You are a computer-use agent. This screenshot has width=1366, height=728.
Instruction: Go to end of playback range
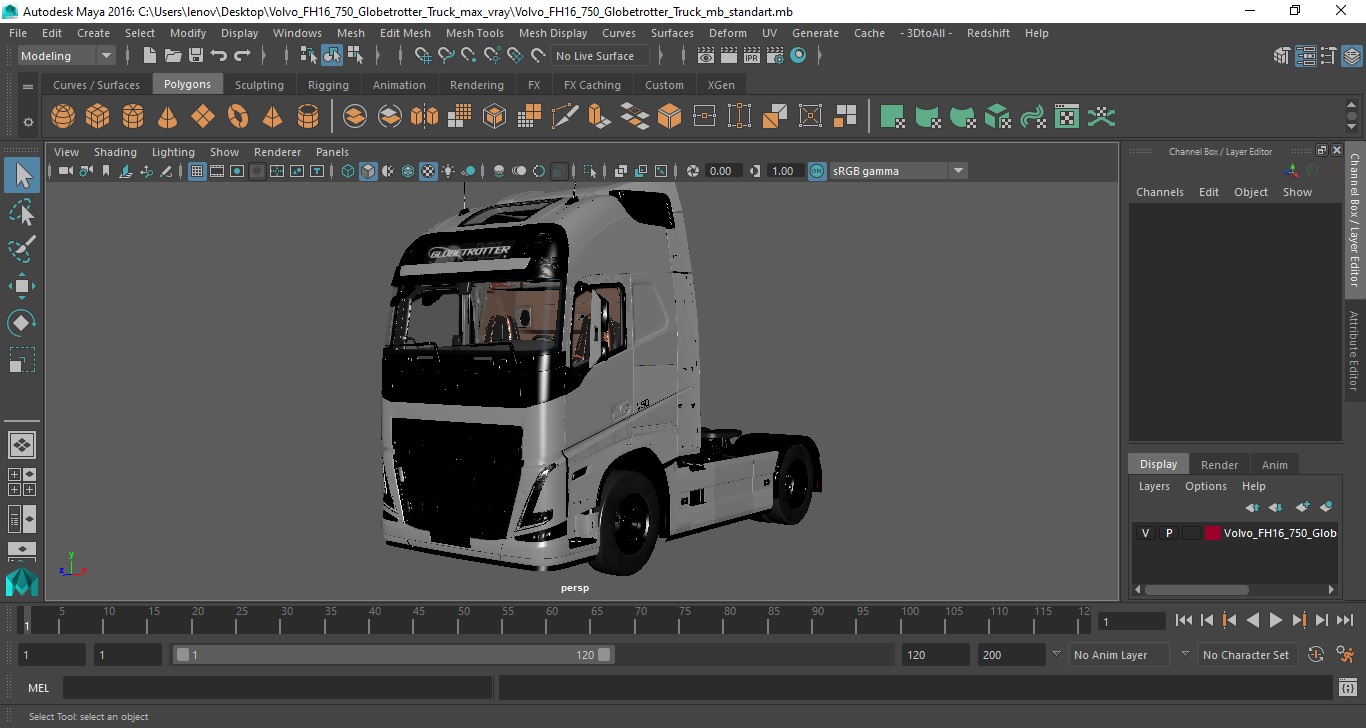pyautogui.click(x=1344, y=620)
